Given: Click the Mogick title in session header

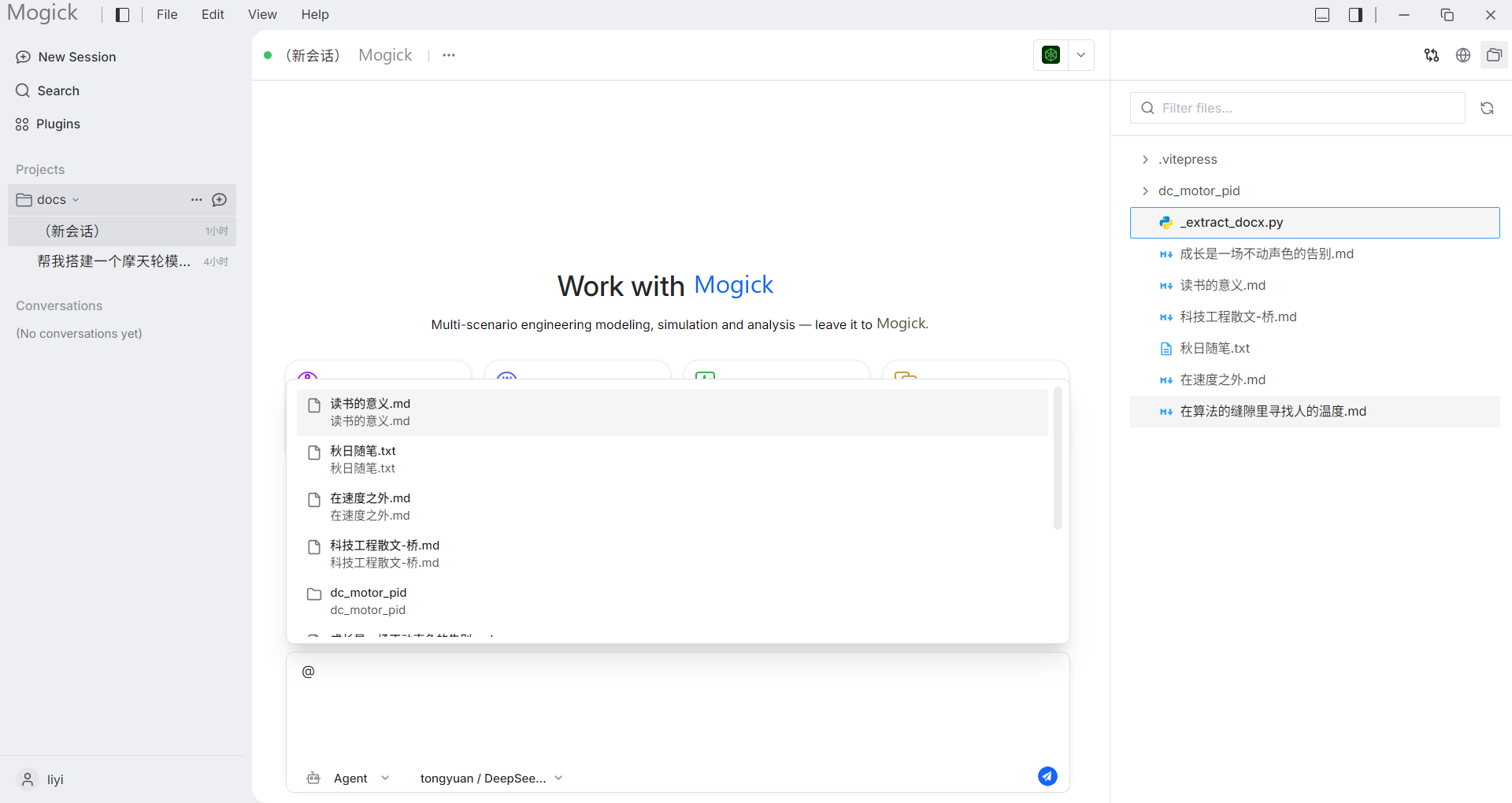Looking at the screenshot, I should 385,55.
